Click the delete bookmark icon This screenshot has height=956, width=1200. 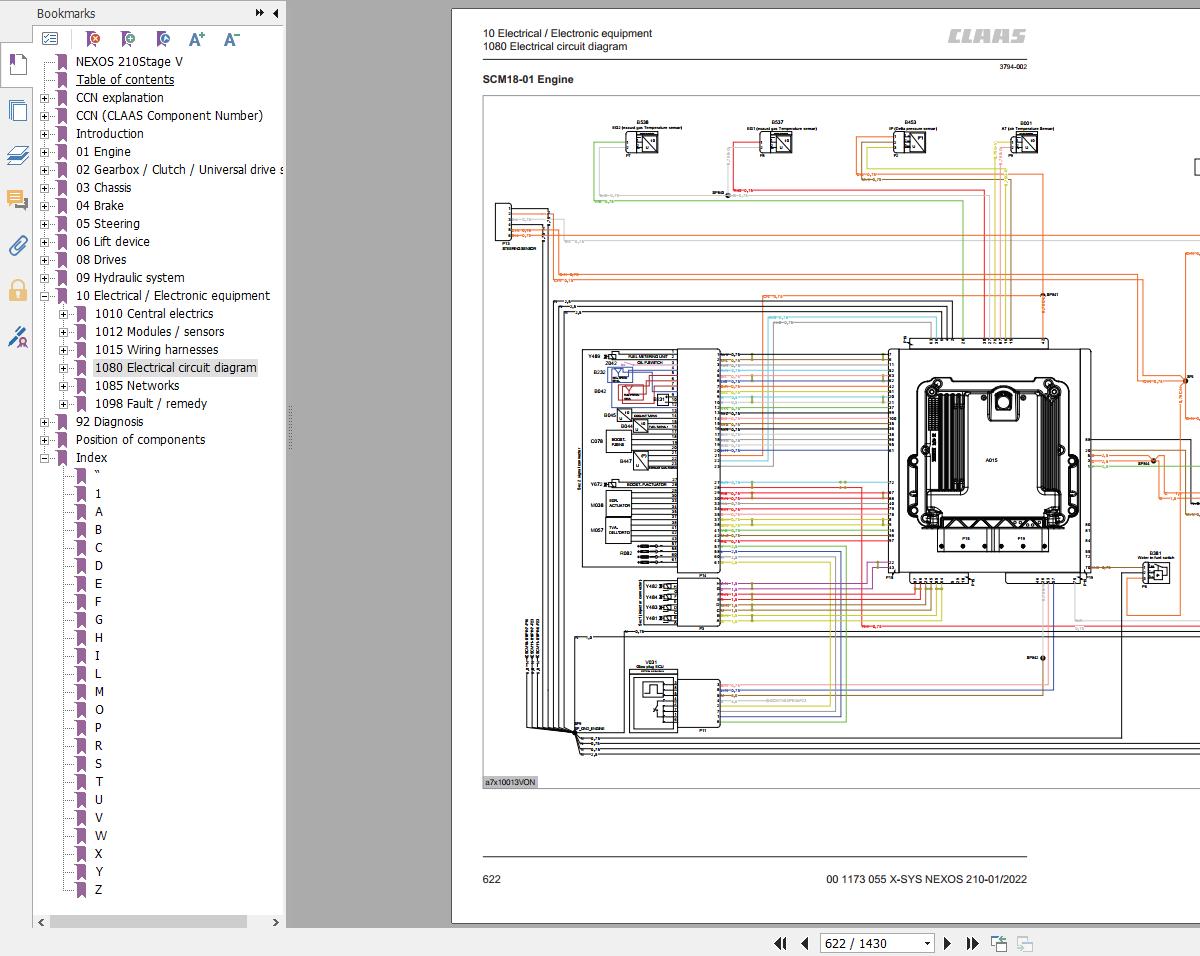[93, 39]
